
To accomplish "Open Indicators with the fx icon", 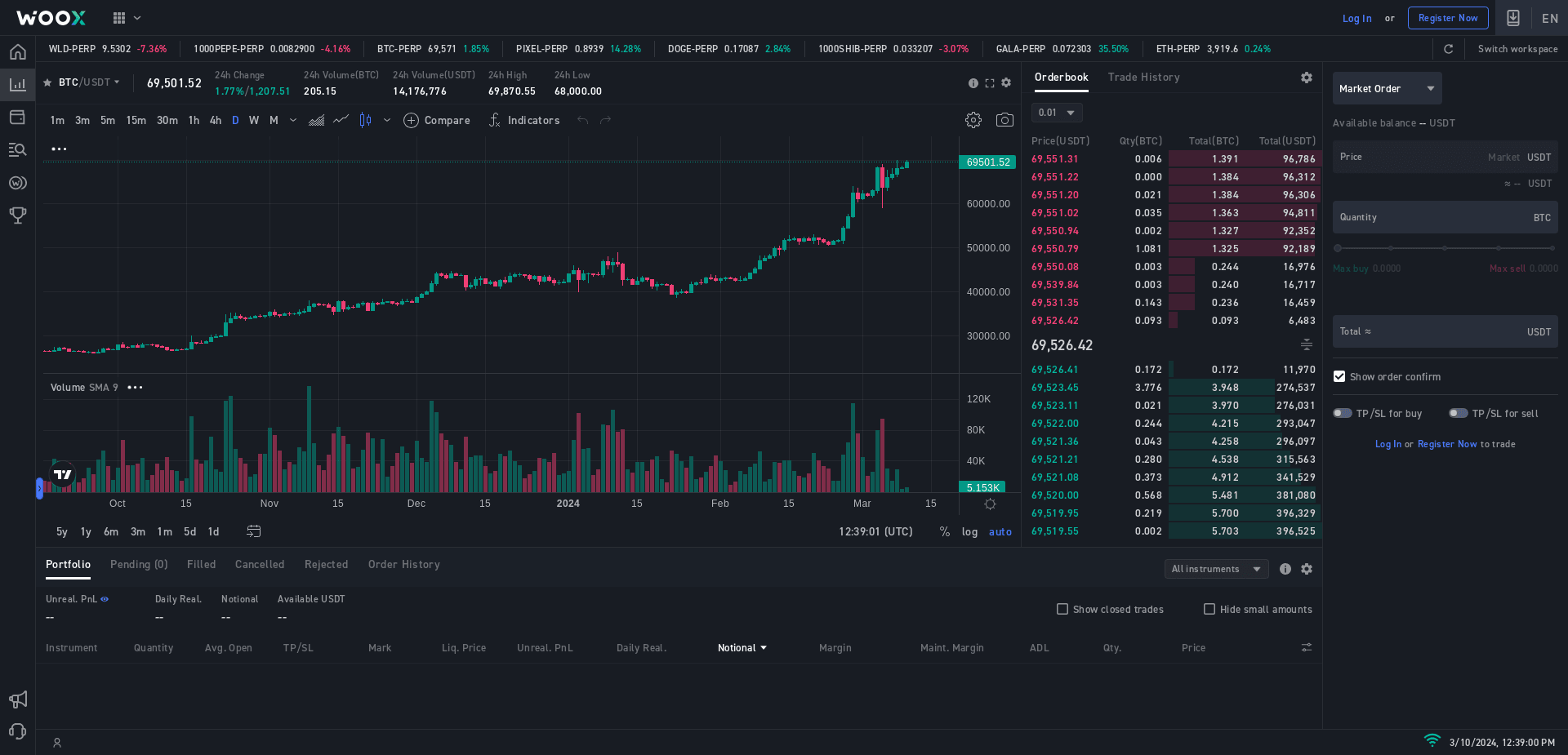I will pos(494,120).
